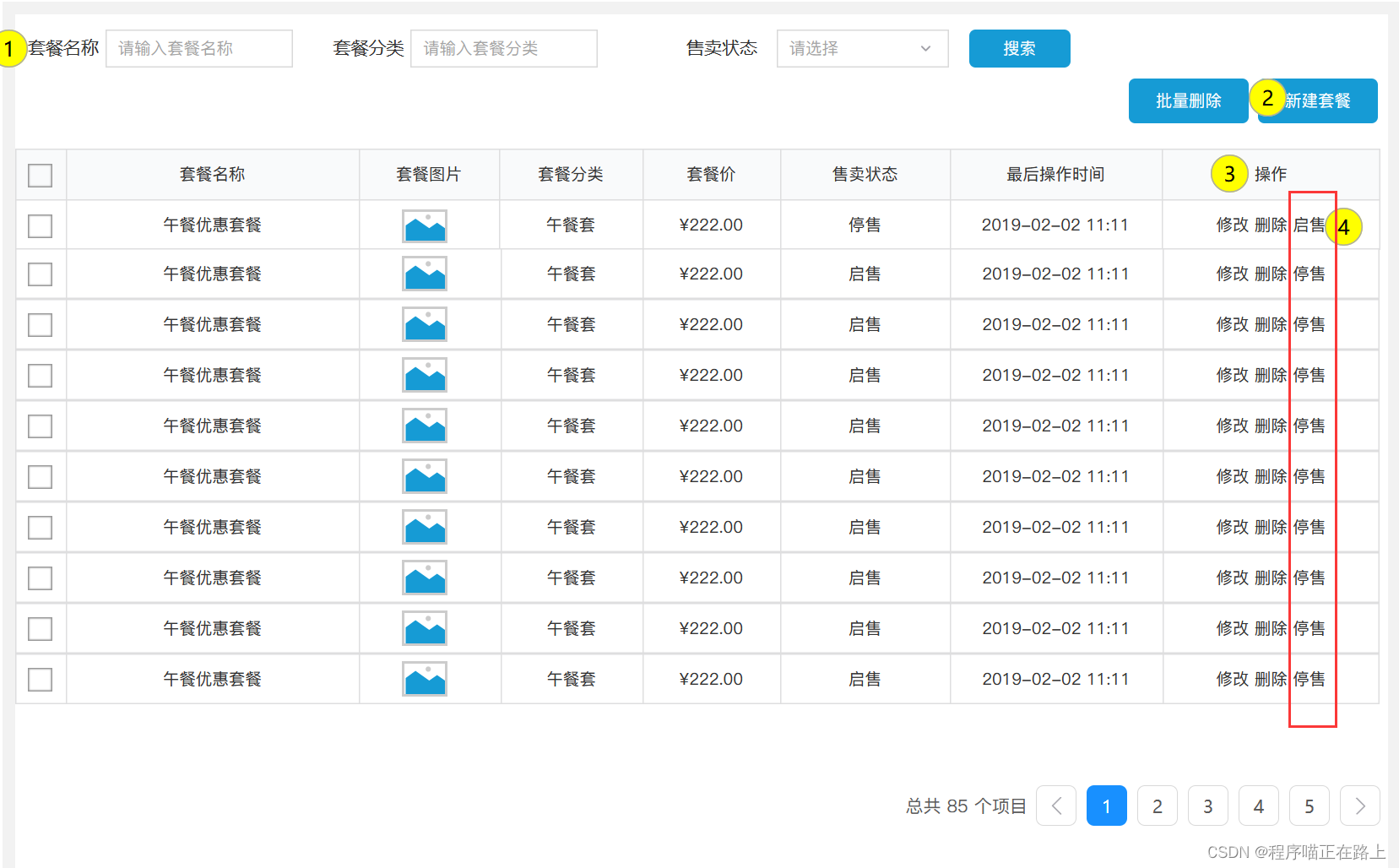Image resolution: width=1399 pixels, height=868 pixels.
Task: Click the 批量删除 button
Action: (x=1188, y=100)
